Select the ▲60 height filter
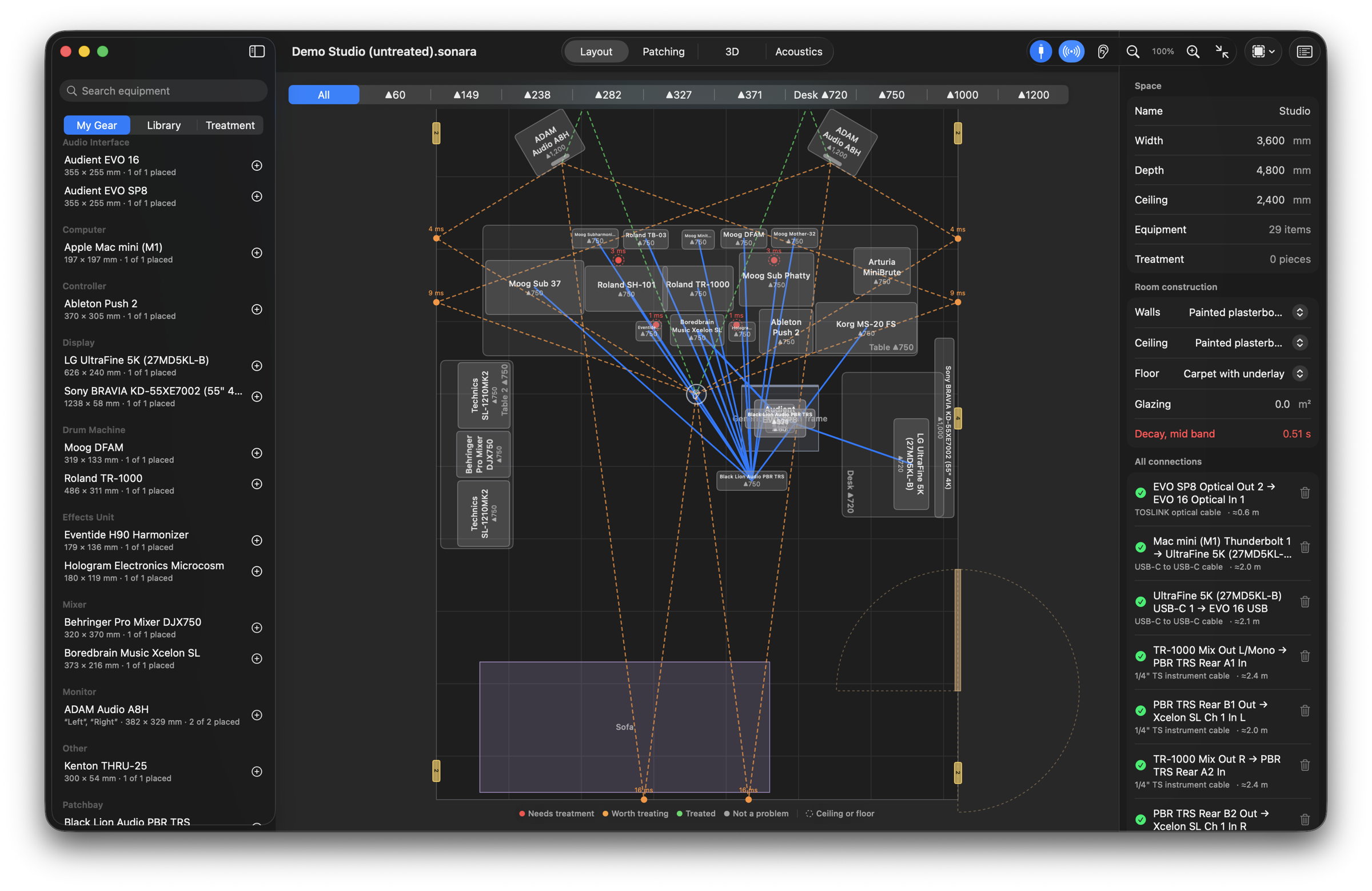1372x891 pixels. 395,95
